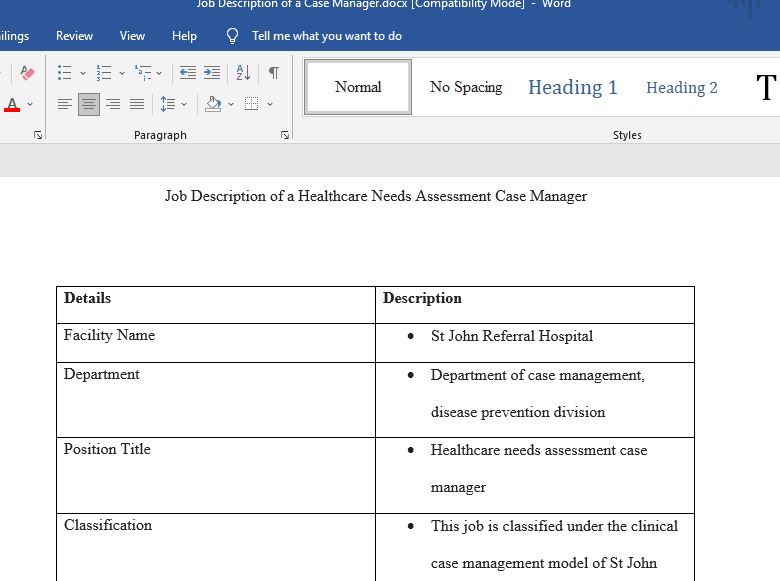This screenshot has height=581, width=780.
Task: Align text right
Action: [x=113, y=104]
